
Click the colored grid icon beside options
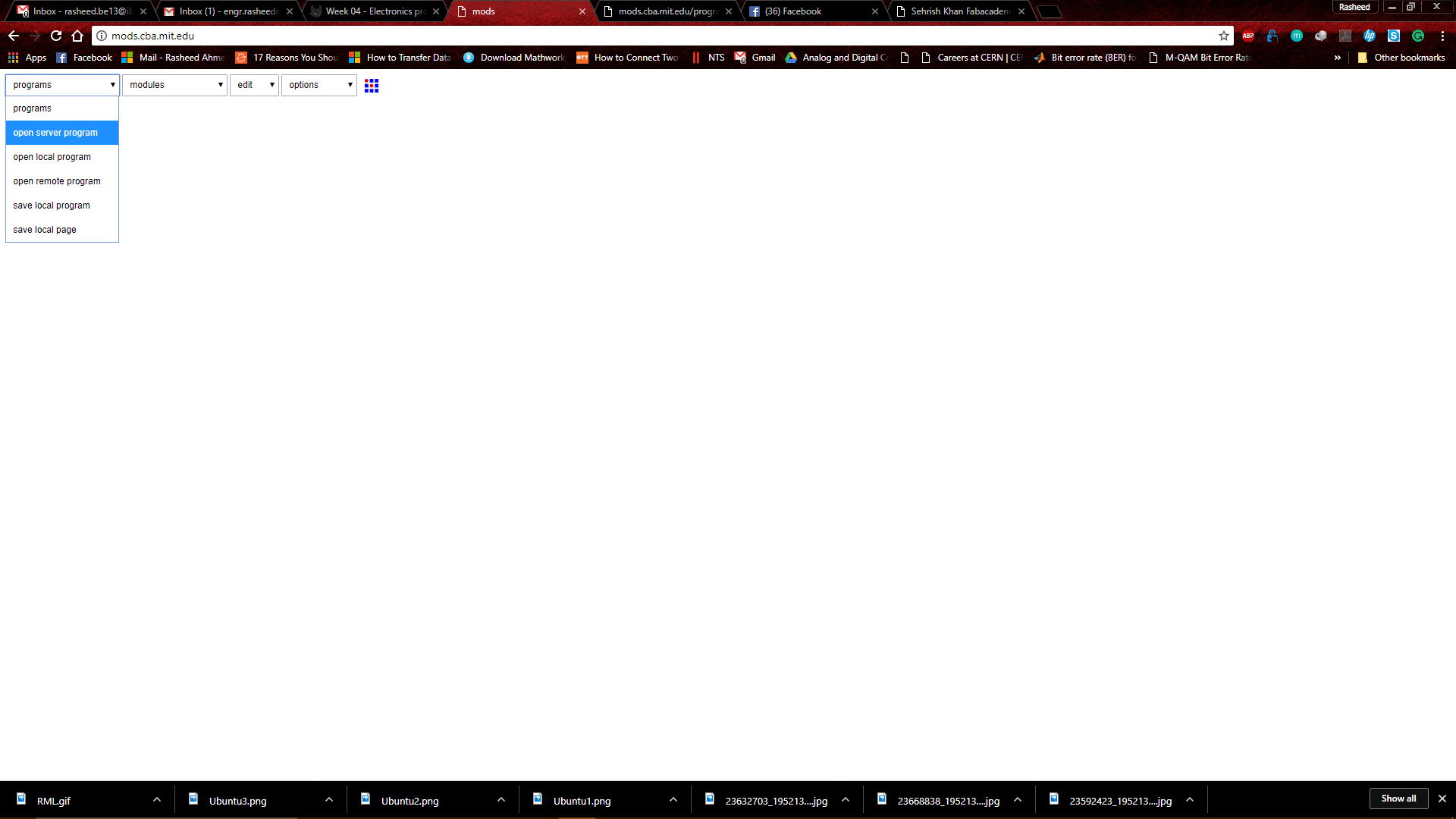[x=372, y=86]
